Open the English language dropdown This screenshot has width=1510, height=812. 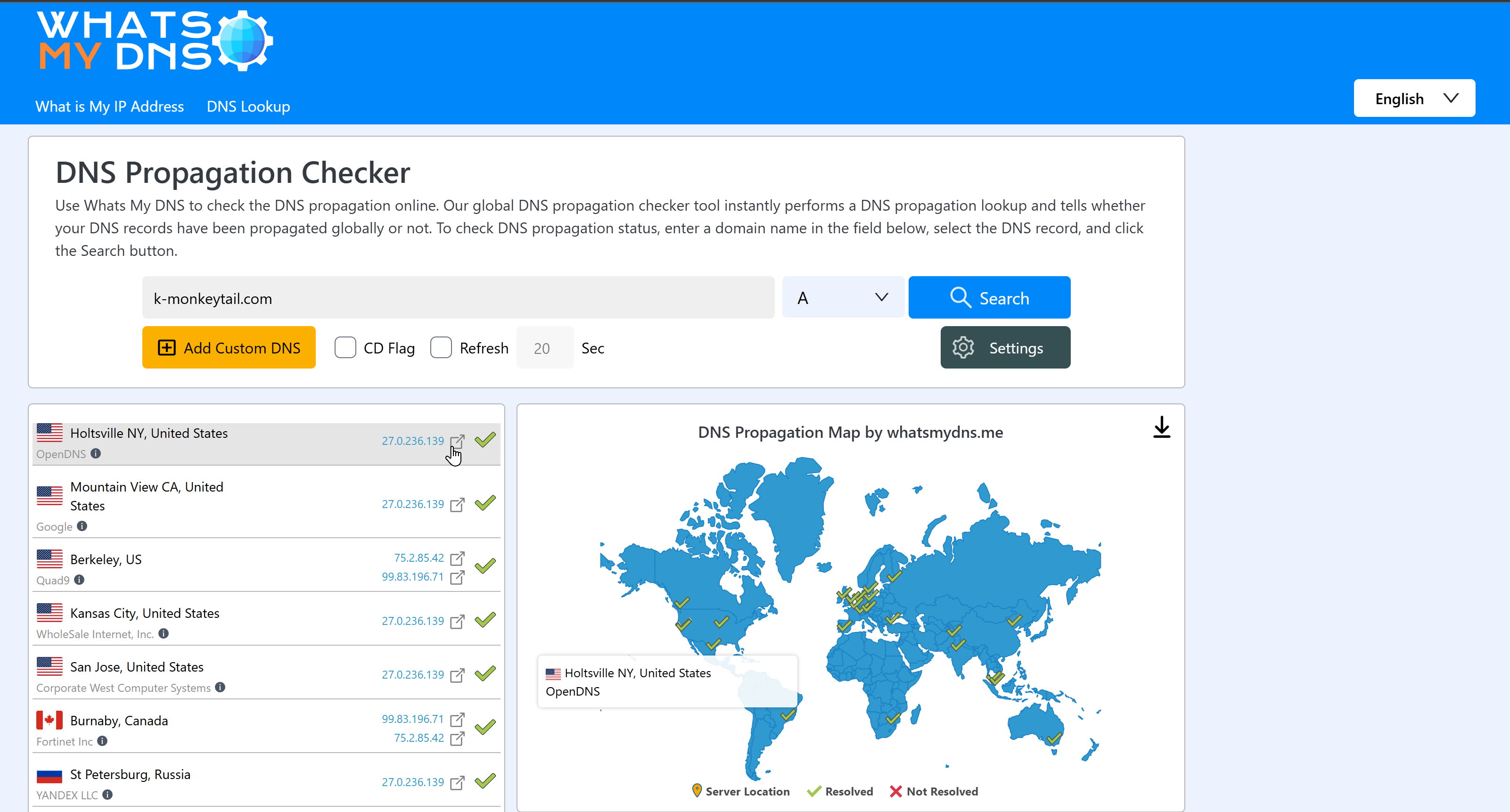1414,98
